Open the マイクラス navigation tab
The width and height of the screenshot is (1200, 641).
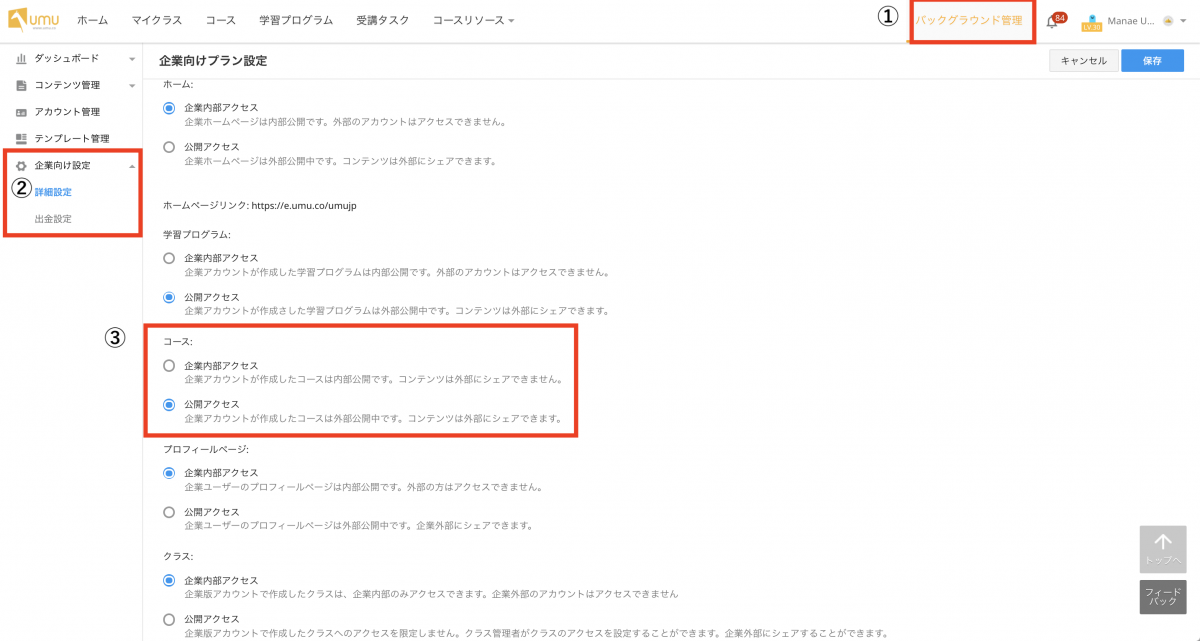click(157, 20)
